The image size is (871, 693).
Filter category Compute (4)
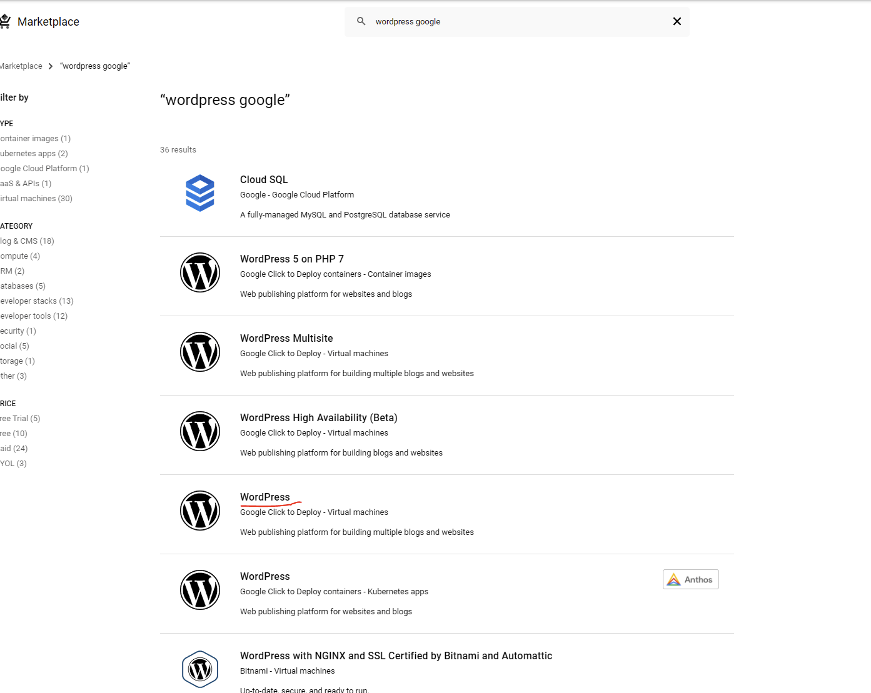click(x=20, y=256)
